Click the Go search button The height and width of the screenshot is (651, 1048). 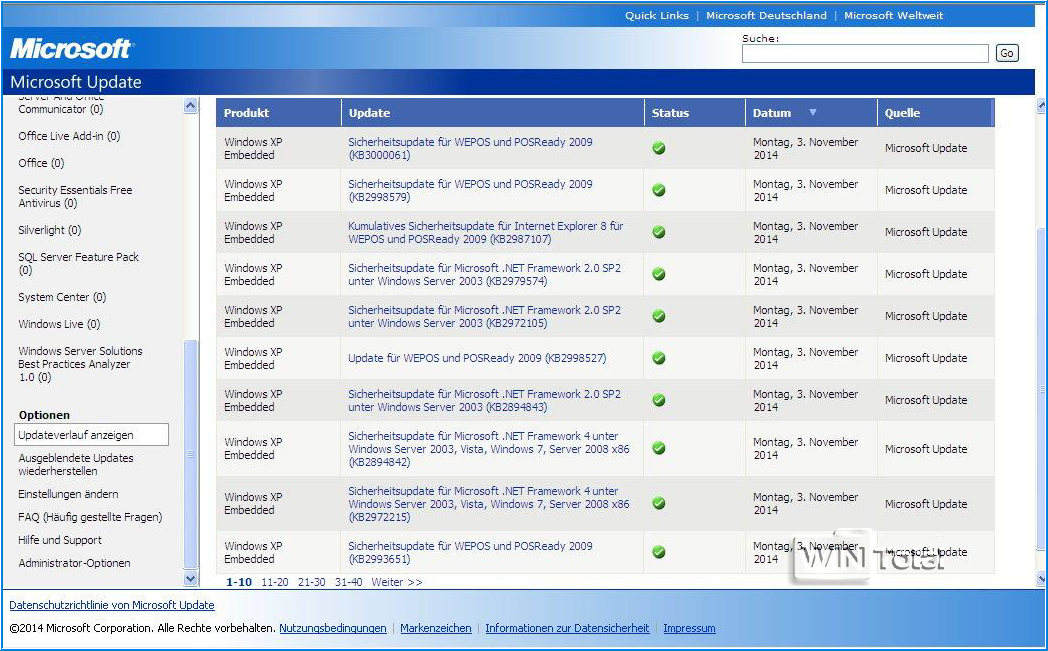1007,53
